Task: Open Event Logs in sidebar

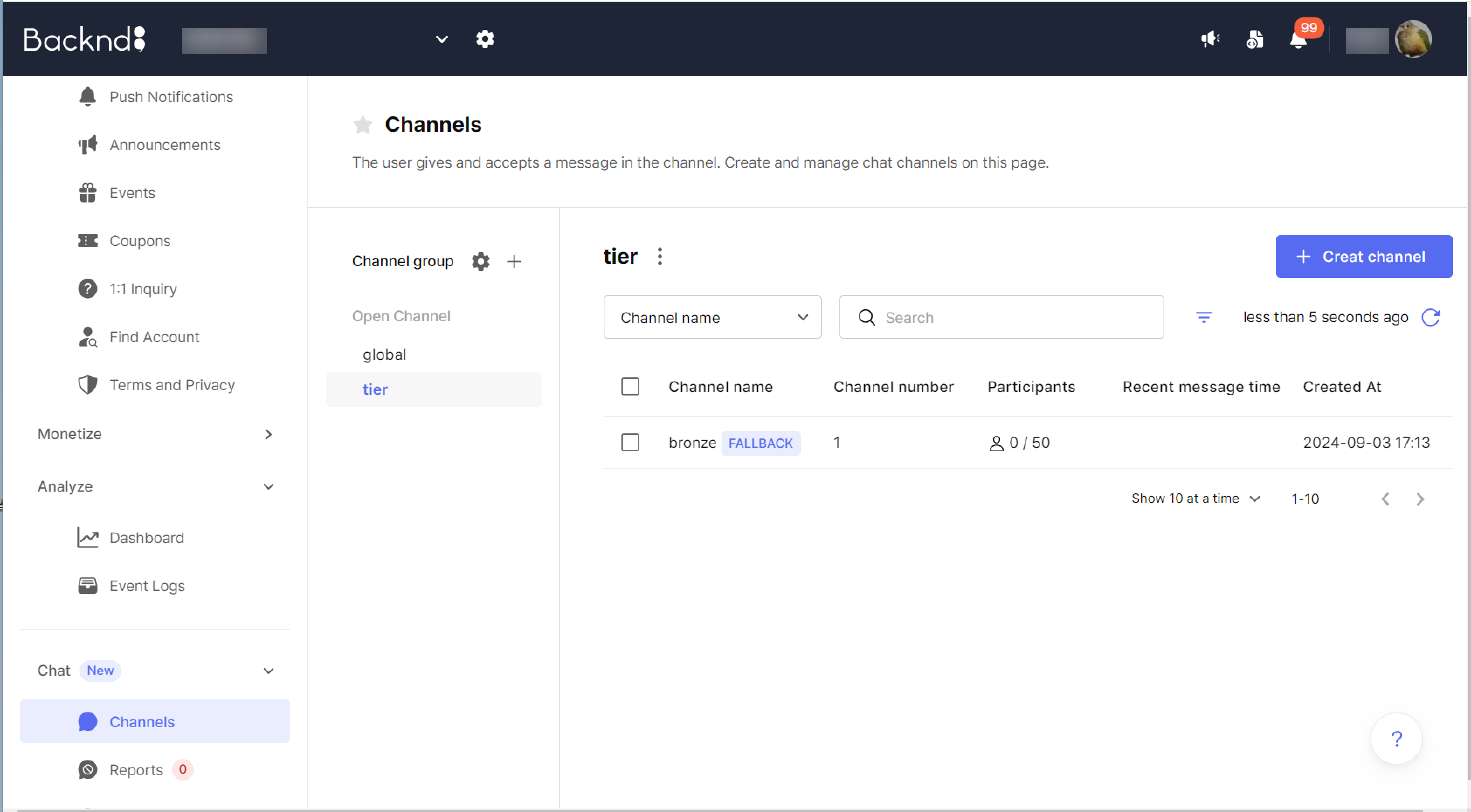Action: coord(147,586)
